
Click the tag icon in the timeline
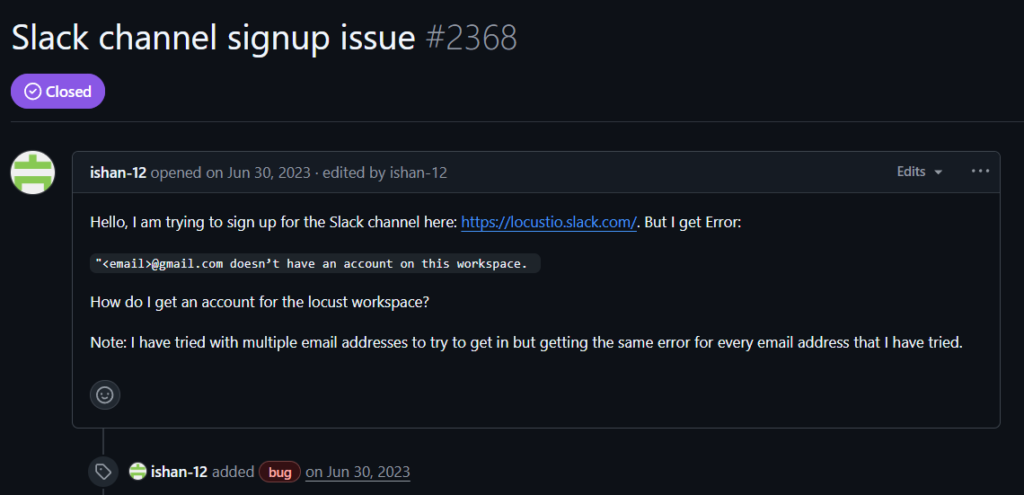[103, 471]
